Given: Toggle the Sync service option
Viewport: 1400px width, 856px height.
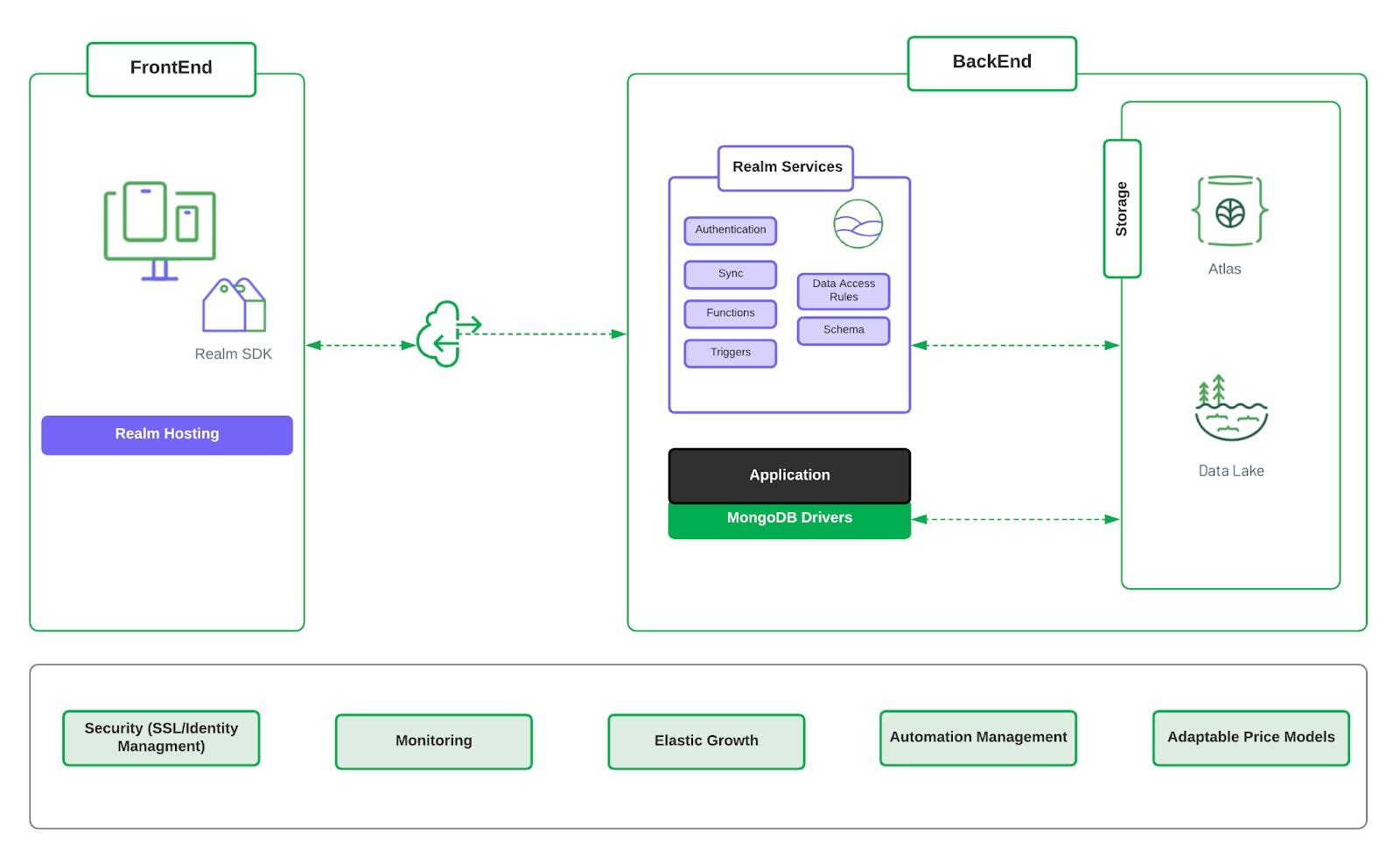Looking at the screenshot, I should [730, 274].
